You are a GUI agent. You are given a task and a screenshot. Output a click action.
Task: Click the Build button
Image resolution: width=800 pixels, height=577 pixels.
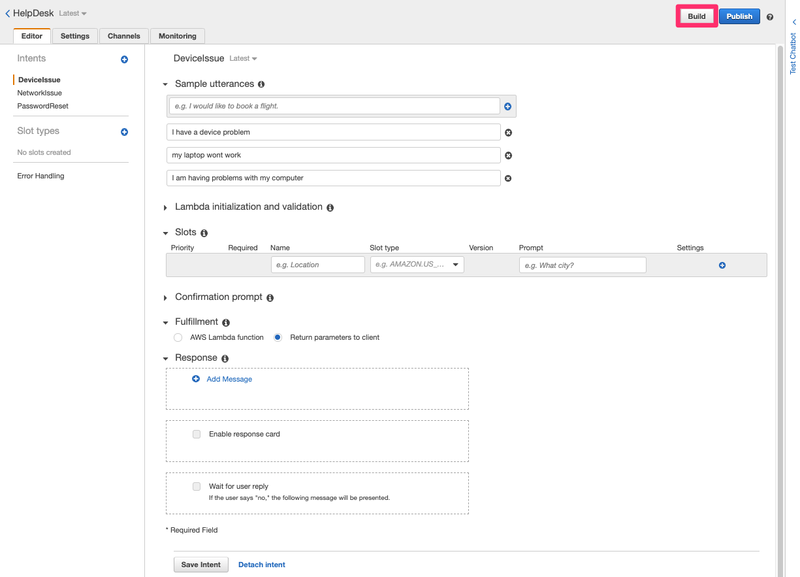point(696,16)
